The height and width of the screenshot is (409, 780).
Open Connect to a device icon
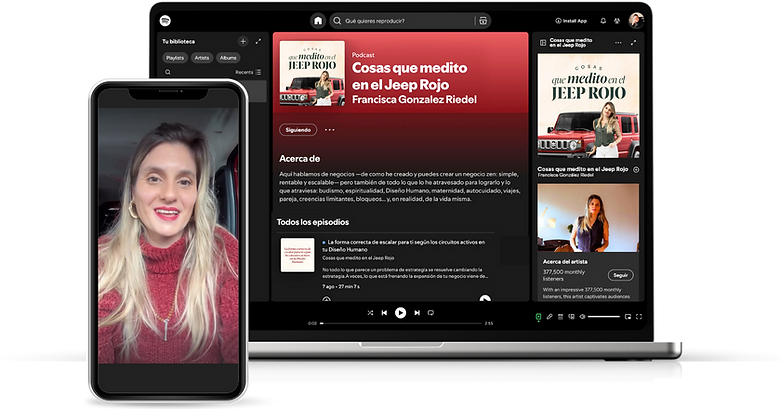pyautogui.click(x=571, y=316)
